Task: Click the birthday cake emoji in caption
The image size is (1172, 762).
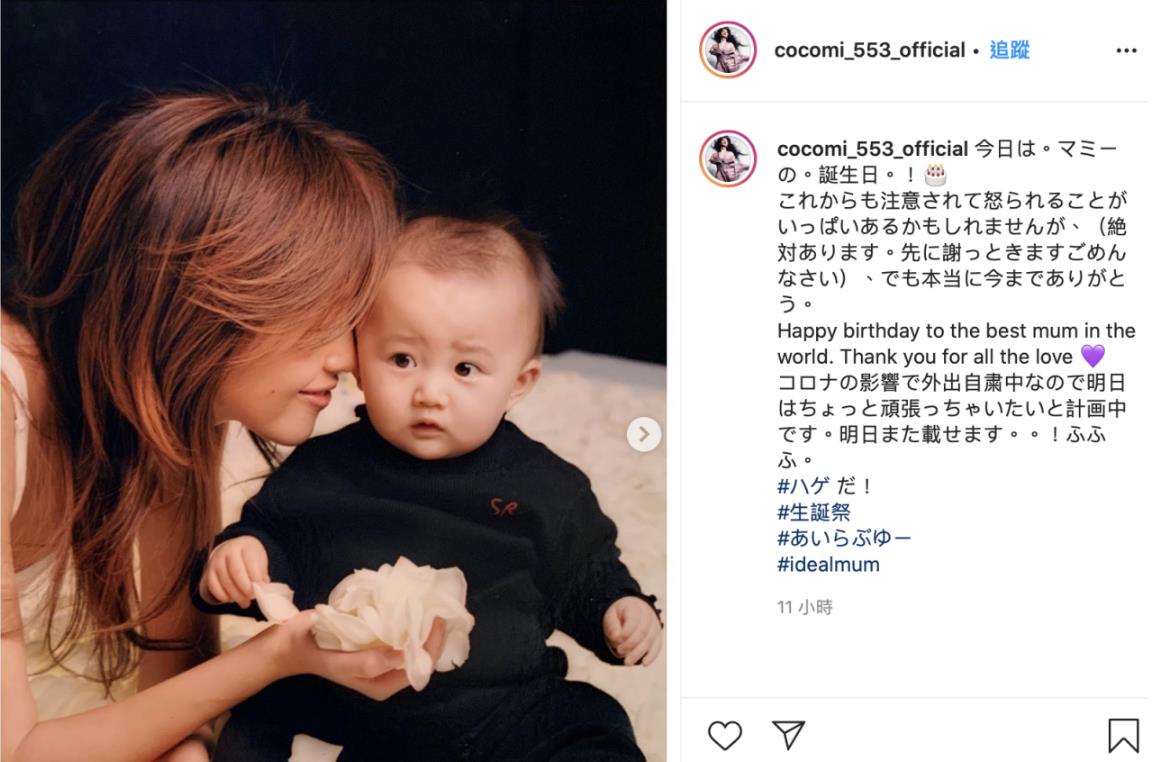Action: 935,175
